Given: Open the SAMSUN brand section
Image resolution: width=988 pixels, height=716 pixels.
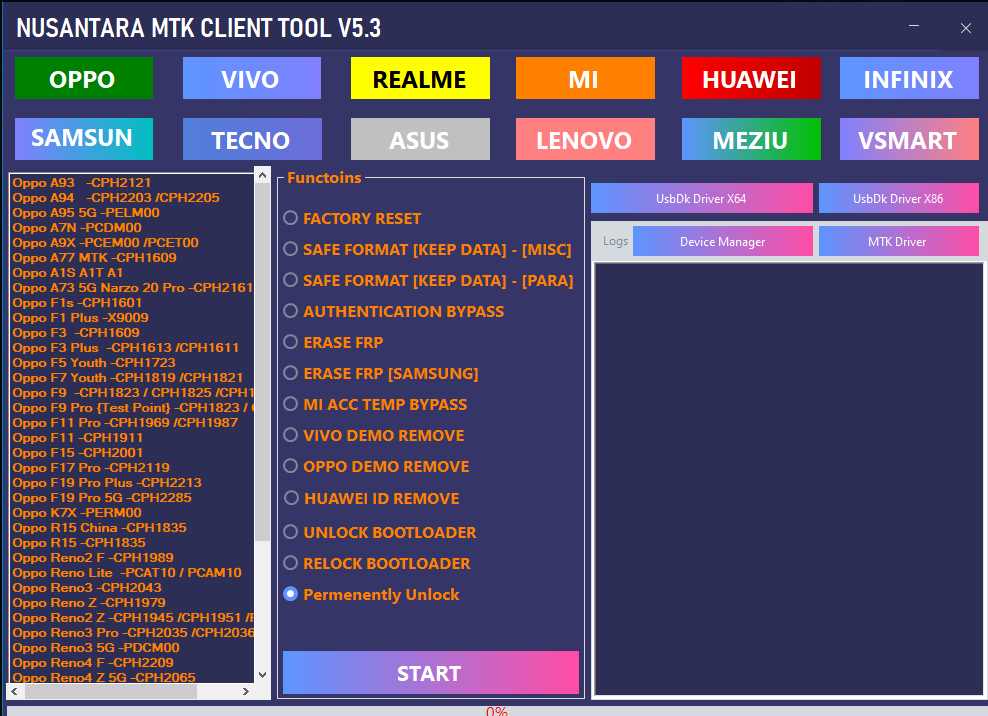Looking at the screenshot, I should 84,139.
